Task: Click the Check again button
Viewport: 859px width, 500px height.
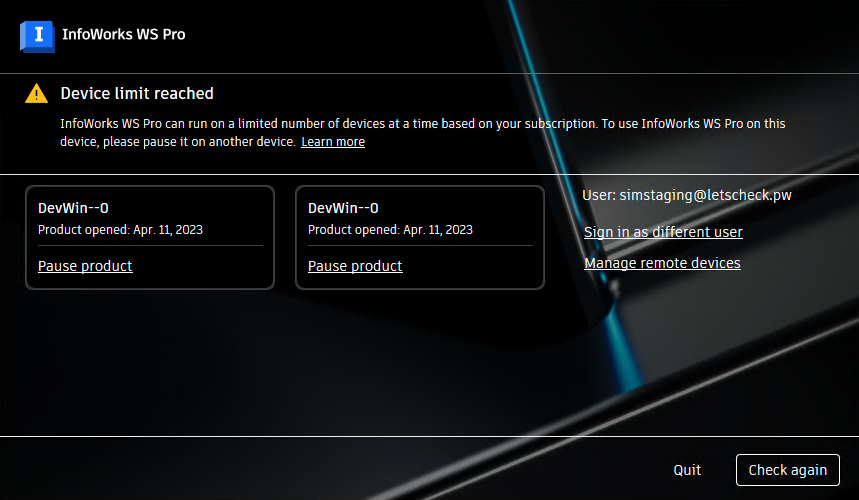Action: pyautogui.click(x=787, y=470)
